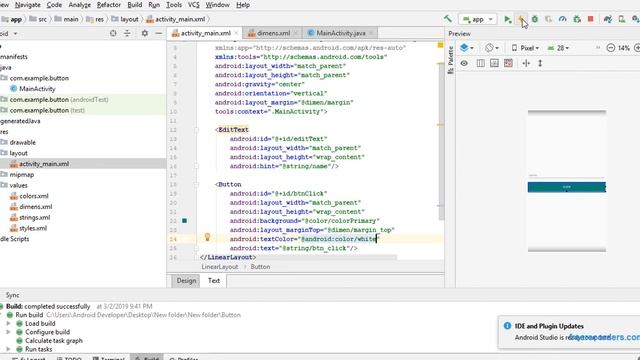The height and width of the screenshot is (360, 640).
Task: Click the layout breadcrumb in navigation bar
Action: click(x=125, y=19)
